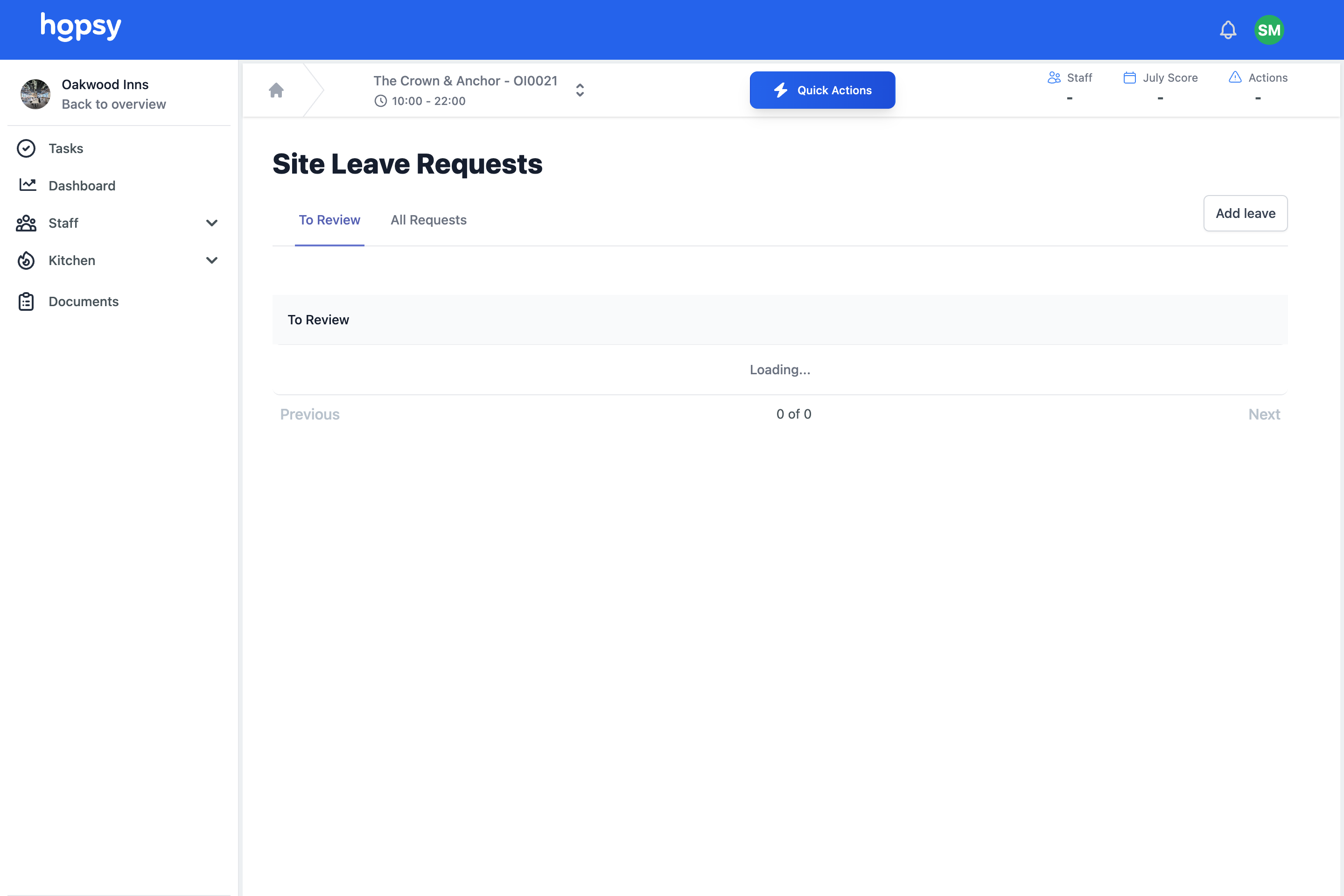Click the clock icon beside 10:00 - 22:00
Screen dimensions: 1344x896
click(381, 101)
